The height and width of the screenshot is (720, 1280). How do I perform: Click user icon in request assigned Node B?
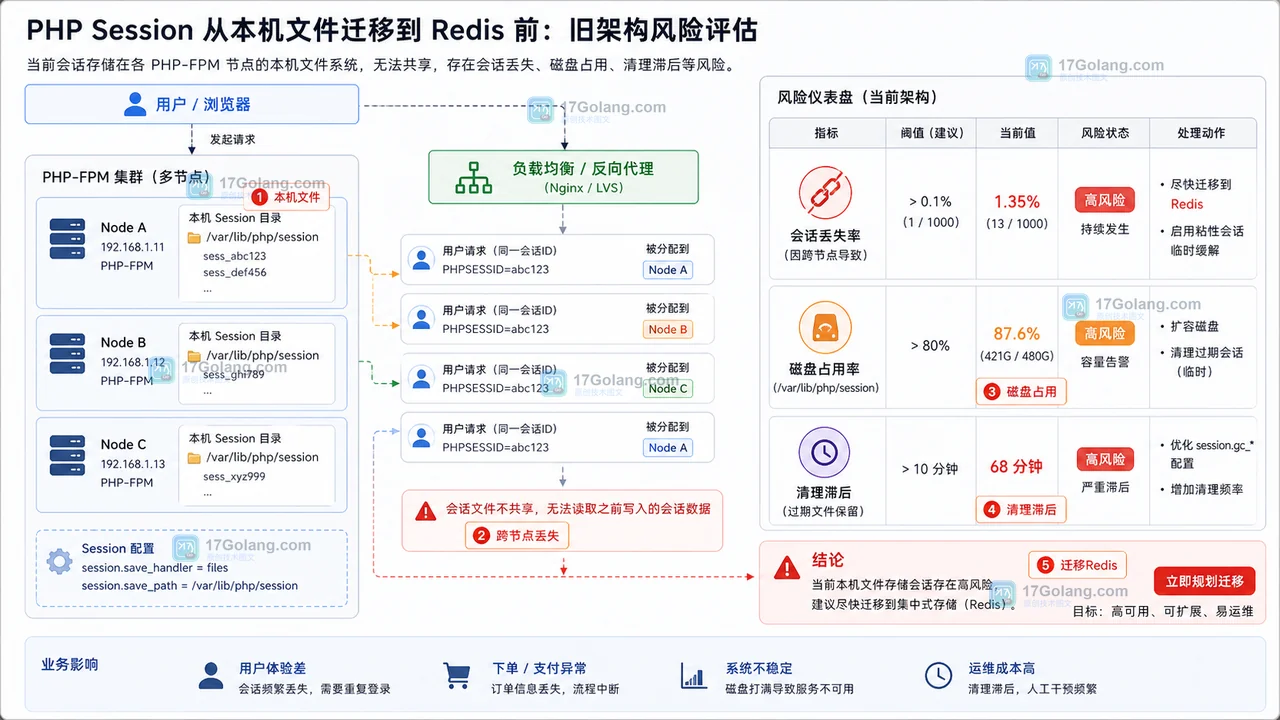422,319
